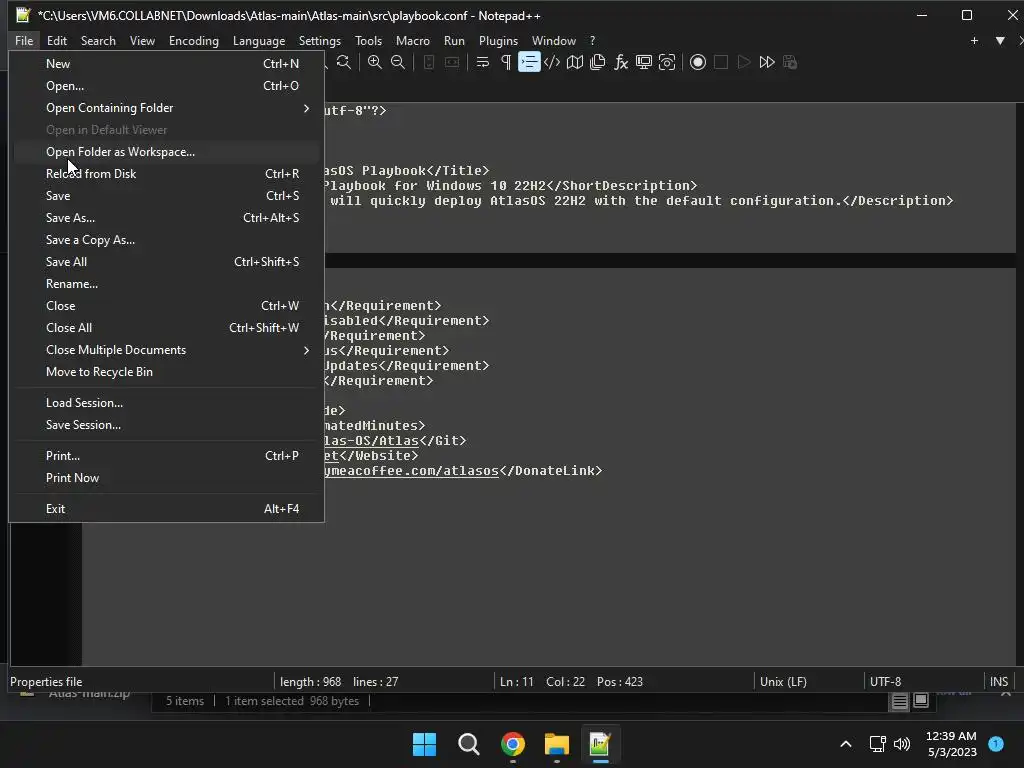Click the plus icon at menu bar right
Screen dimensions: 1024x768
click(x=974, y=40)
